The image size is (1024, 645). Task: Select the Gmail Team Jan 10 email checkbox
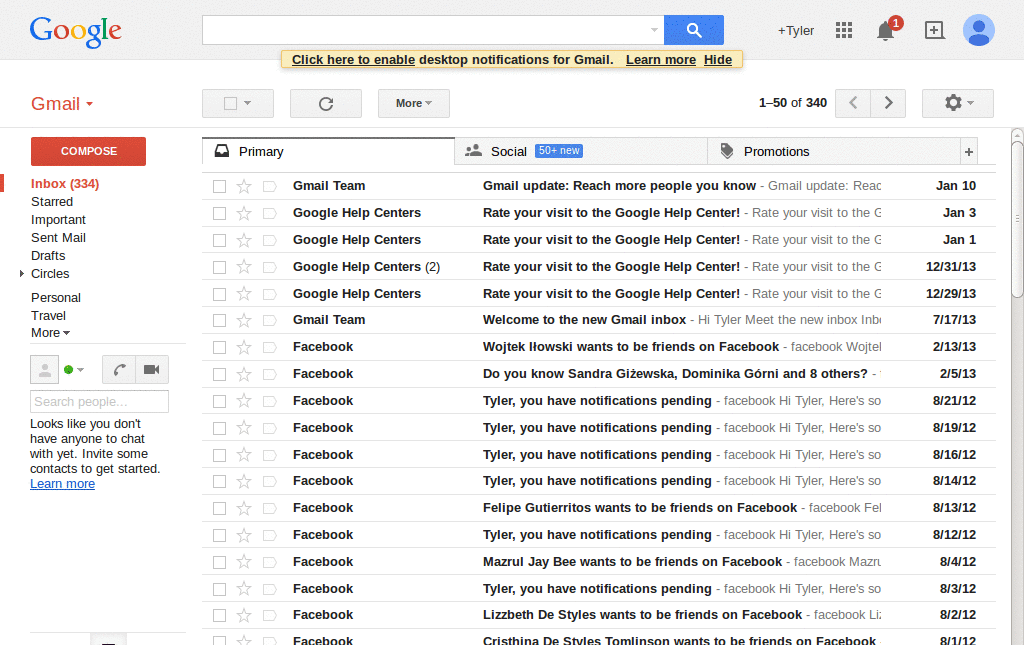(219, 187)
